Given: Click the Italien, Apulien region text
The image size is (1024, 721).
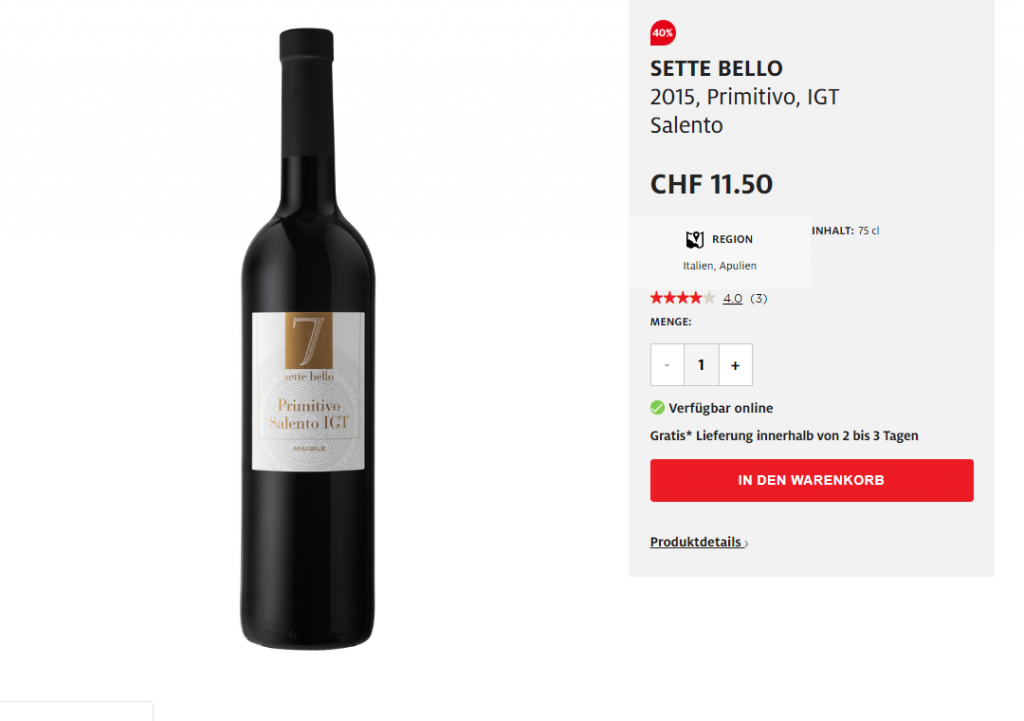Looking at the screenshot, I should [x=720, y=266].
